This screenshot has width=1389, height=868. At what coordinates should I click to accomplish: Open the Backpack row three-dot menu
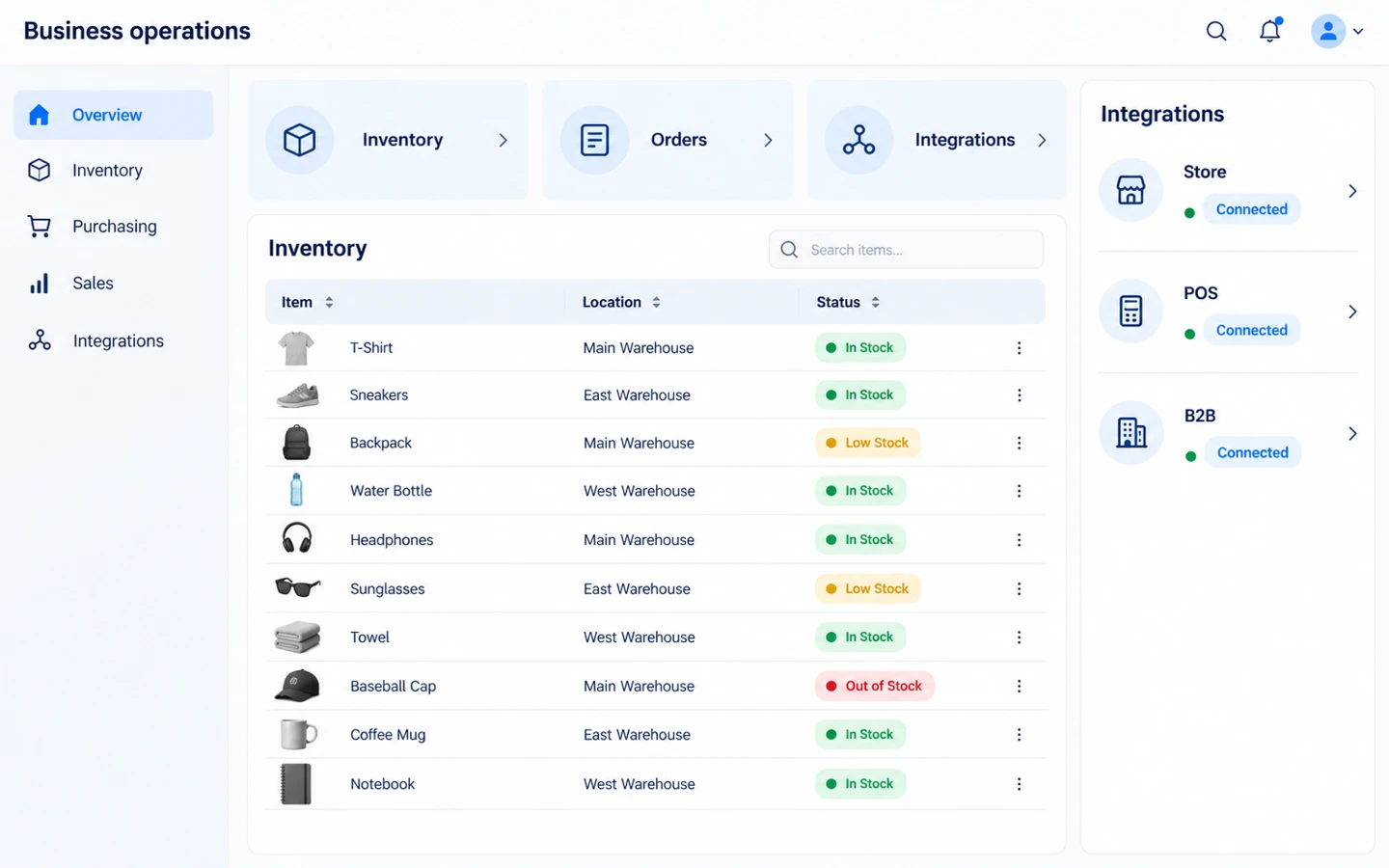coord(1019,443)
